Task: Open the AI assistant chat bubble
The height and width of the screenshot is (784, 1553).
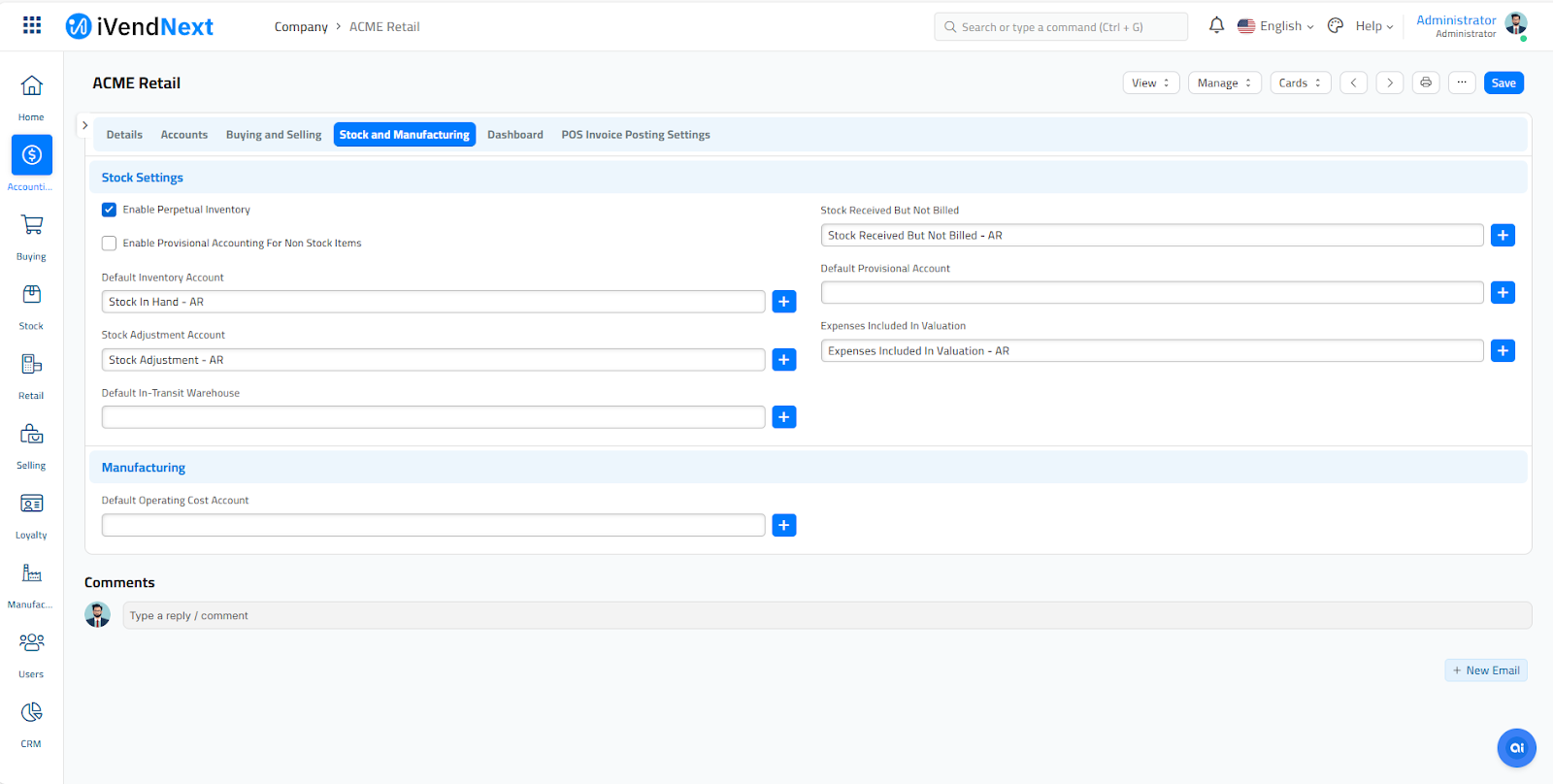Action: pyautogui.click(x=1516, y=748)
